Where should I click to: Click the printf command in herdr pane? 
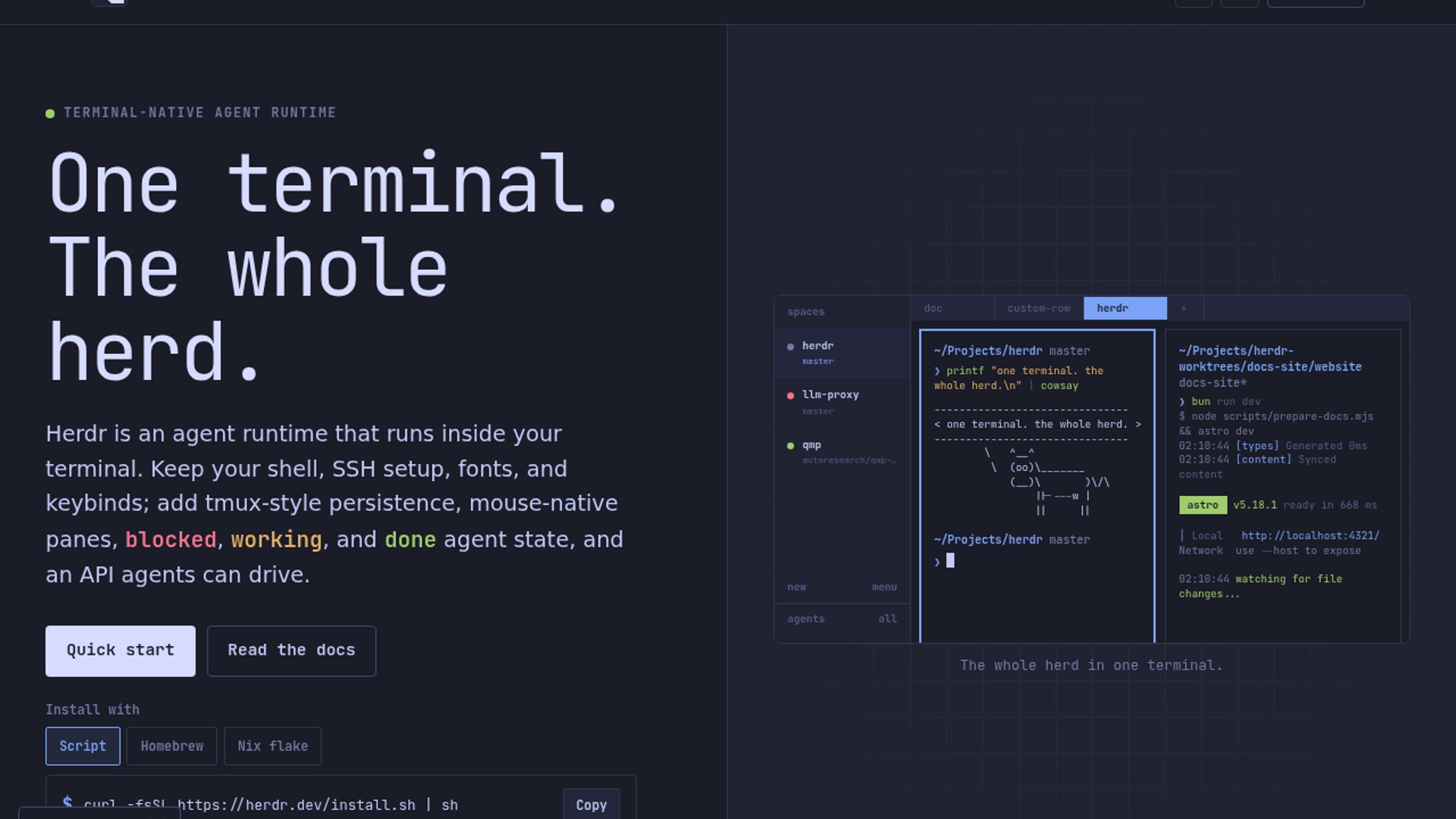click(x=1018, y=378)
